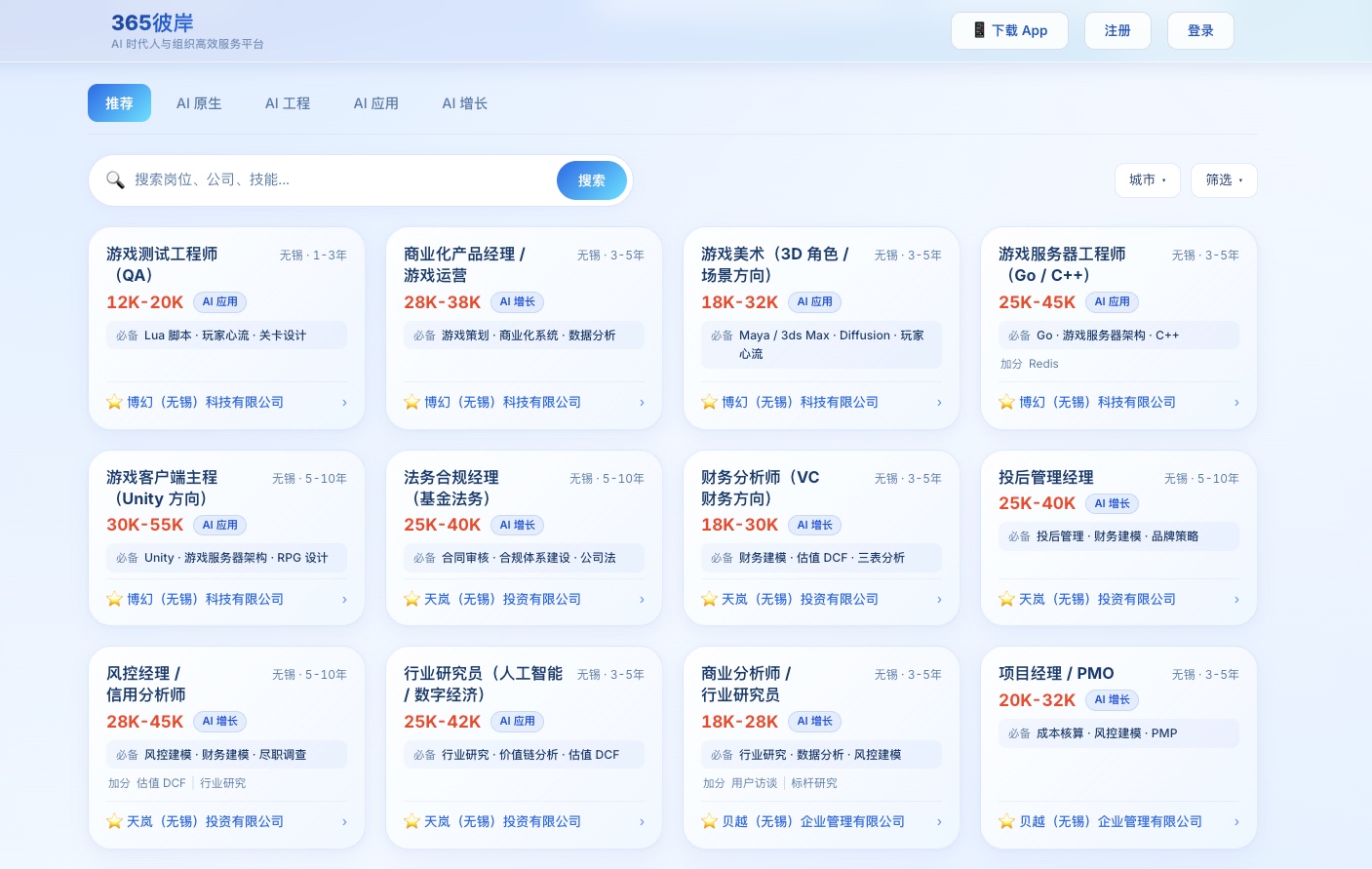1372x869 pixels.
Task: Click the search magnifier icon
Action: click(115, 180)
